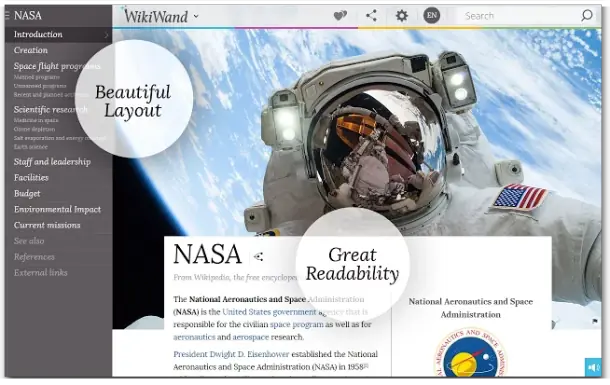Click the speaker audio icon bottom right
This screenshot has width=610, height=385.
point(593,368)
